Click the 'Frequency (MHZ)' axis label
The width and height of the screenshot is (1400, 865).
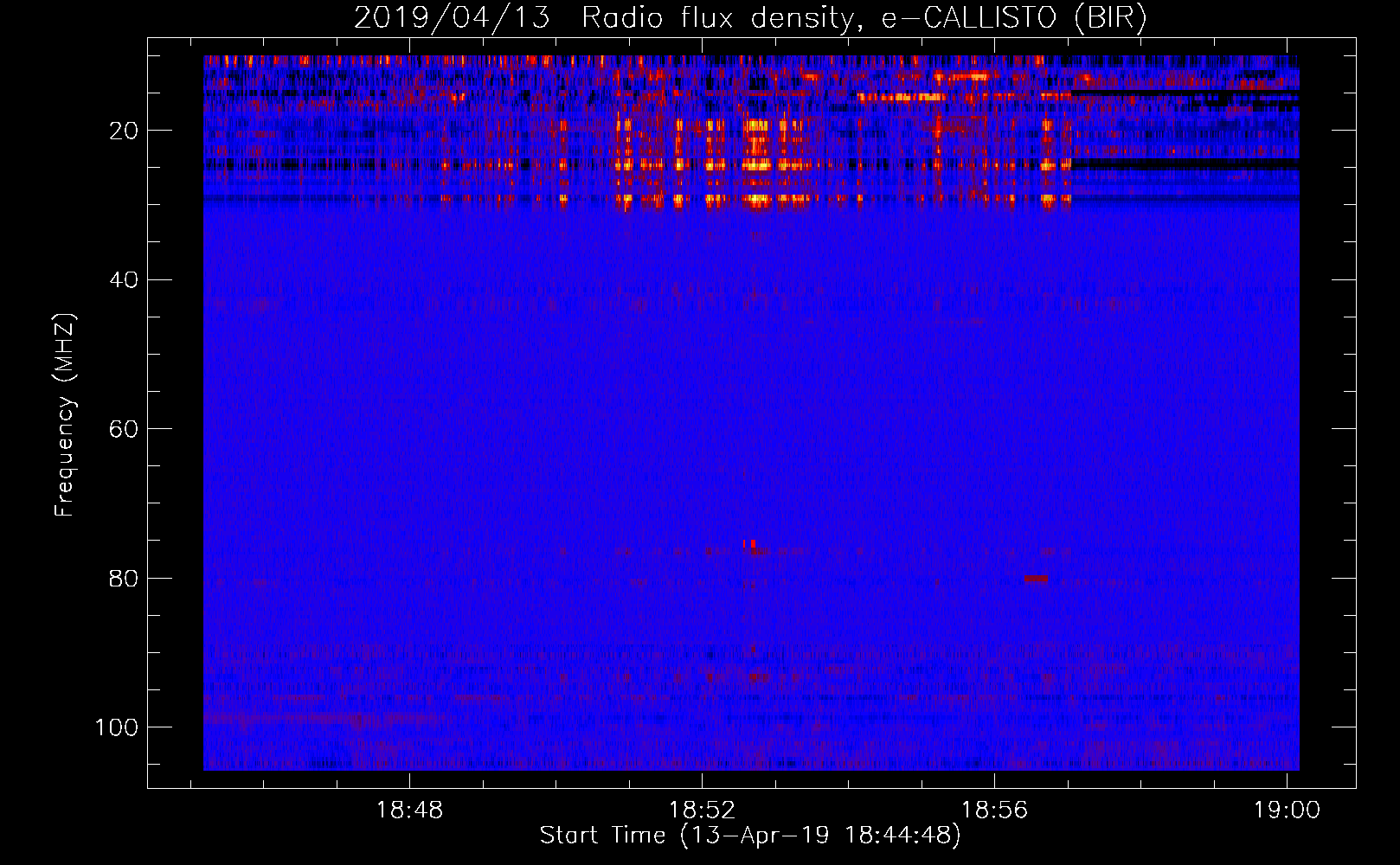click(65, 415)
